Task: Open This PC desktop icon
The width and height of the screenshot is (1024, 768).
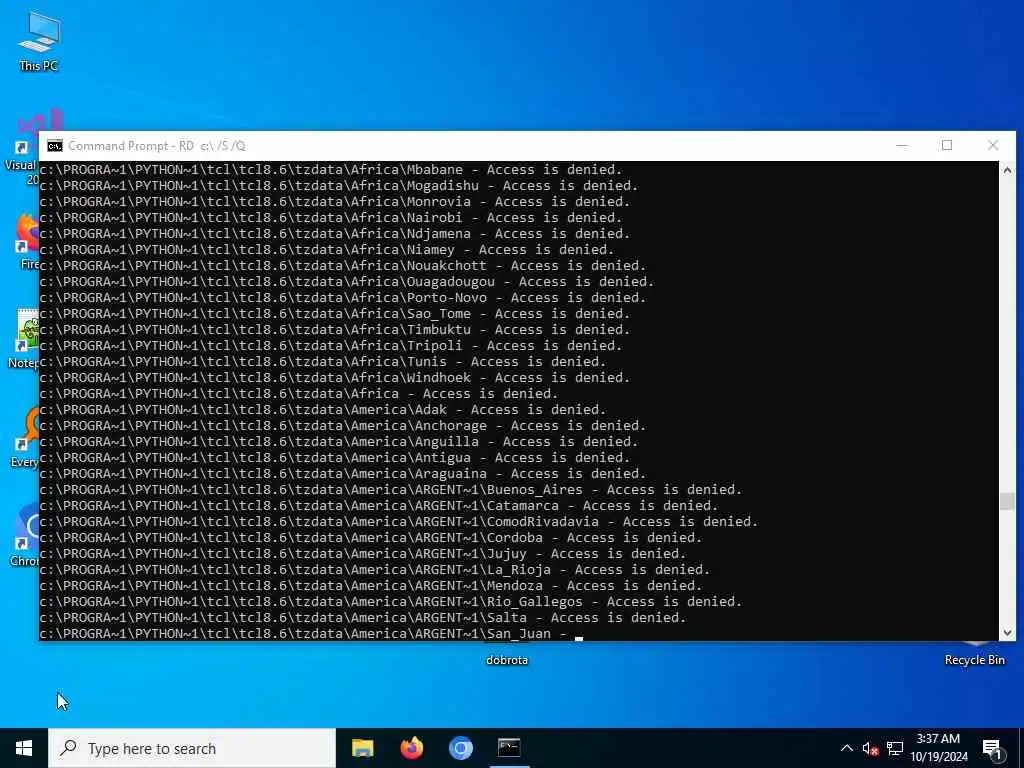Action: tap(39, 42)
